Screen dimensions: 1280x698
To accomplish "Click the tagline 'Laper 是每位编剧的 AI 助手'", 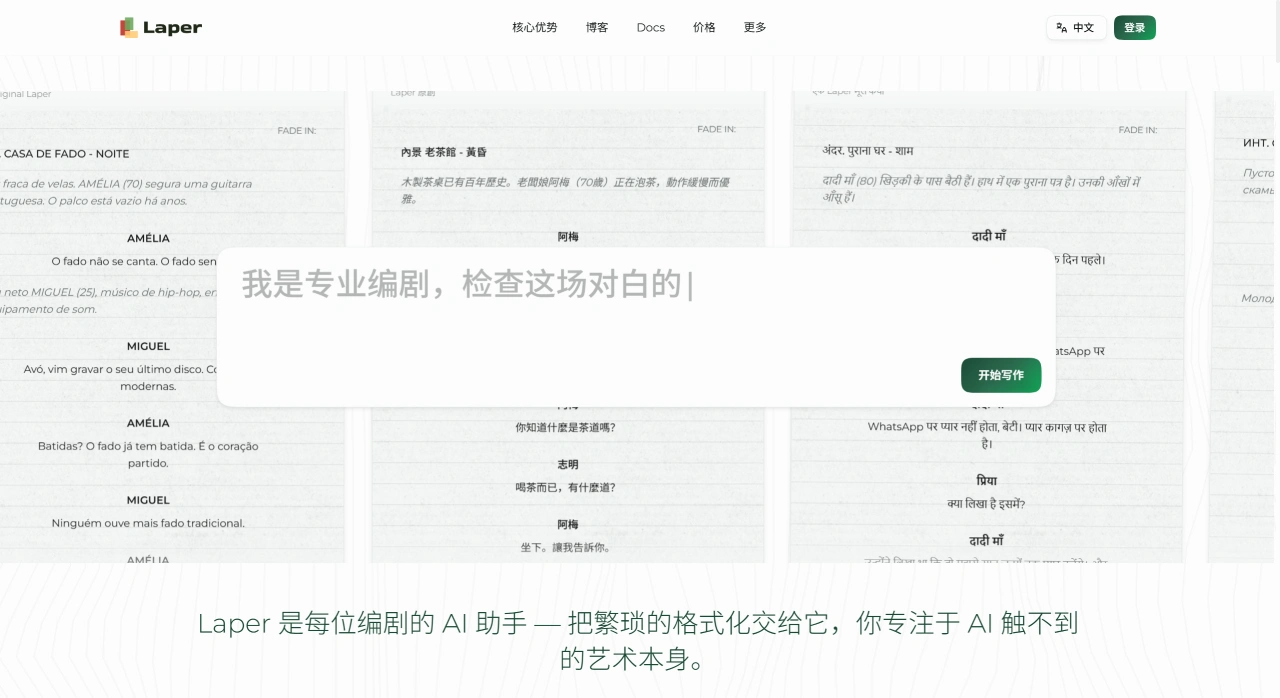I will click(362, 624).
